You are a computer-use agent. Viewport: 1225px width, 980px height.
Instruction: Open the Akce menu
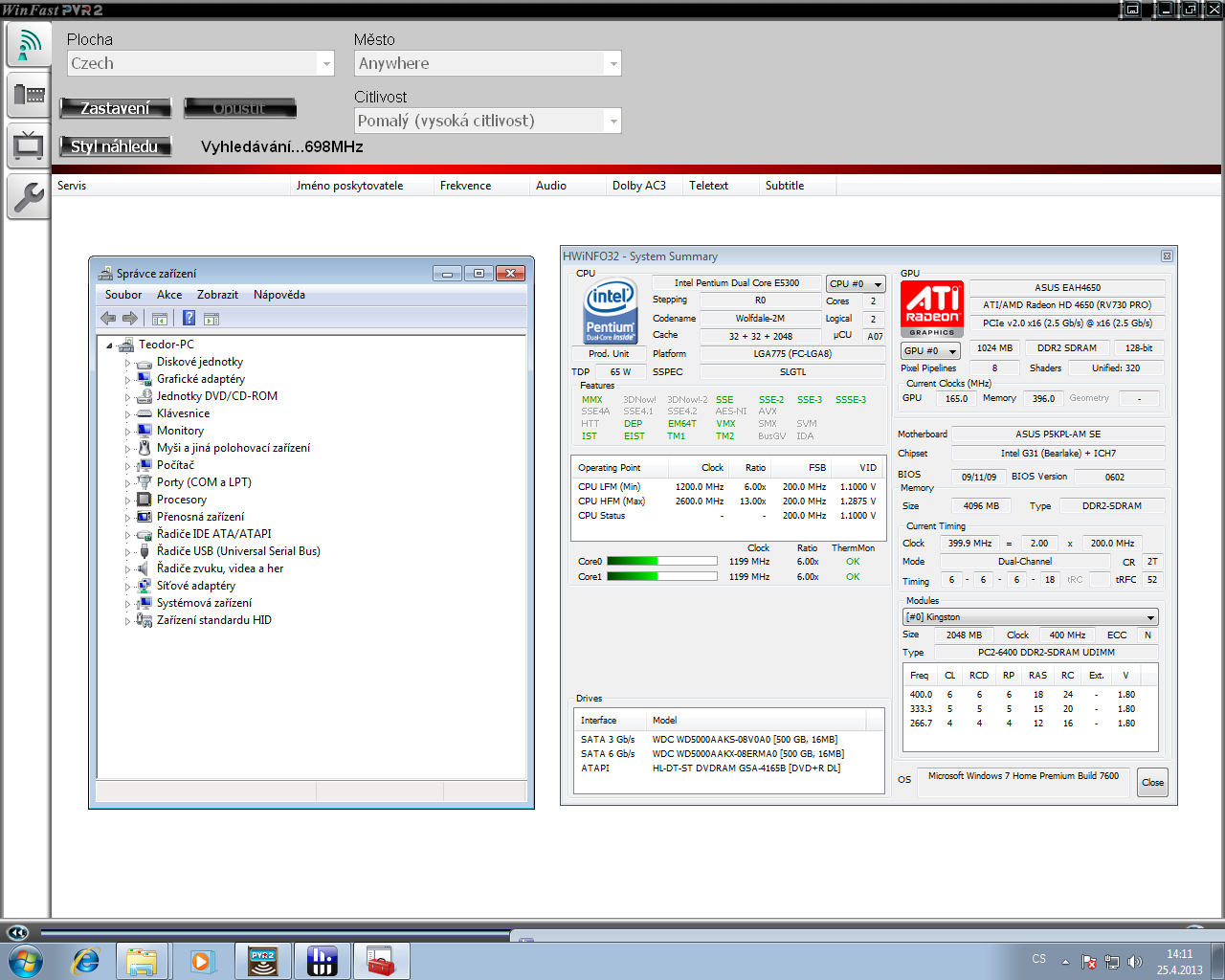[169, 295]
